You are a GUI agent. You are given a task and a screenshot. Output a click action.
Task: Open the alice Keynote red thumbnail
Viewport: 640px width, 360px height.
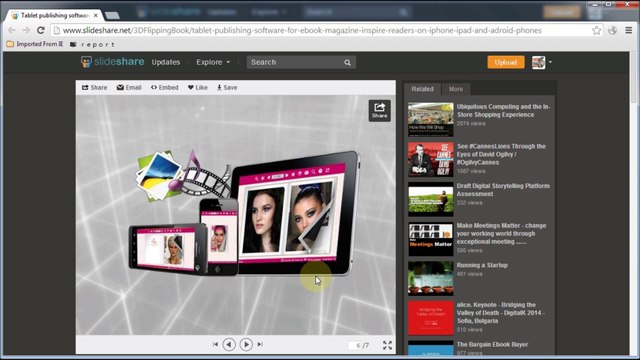[431, 318]
